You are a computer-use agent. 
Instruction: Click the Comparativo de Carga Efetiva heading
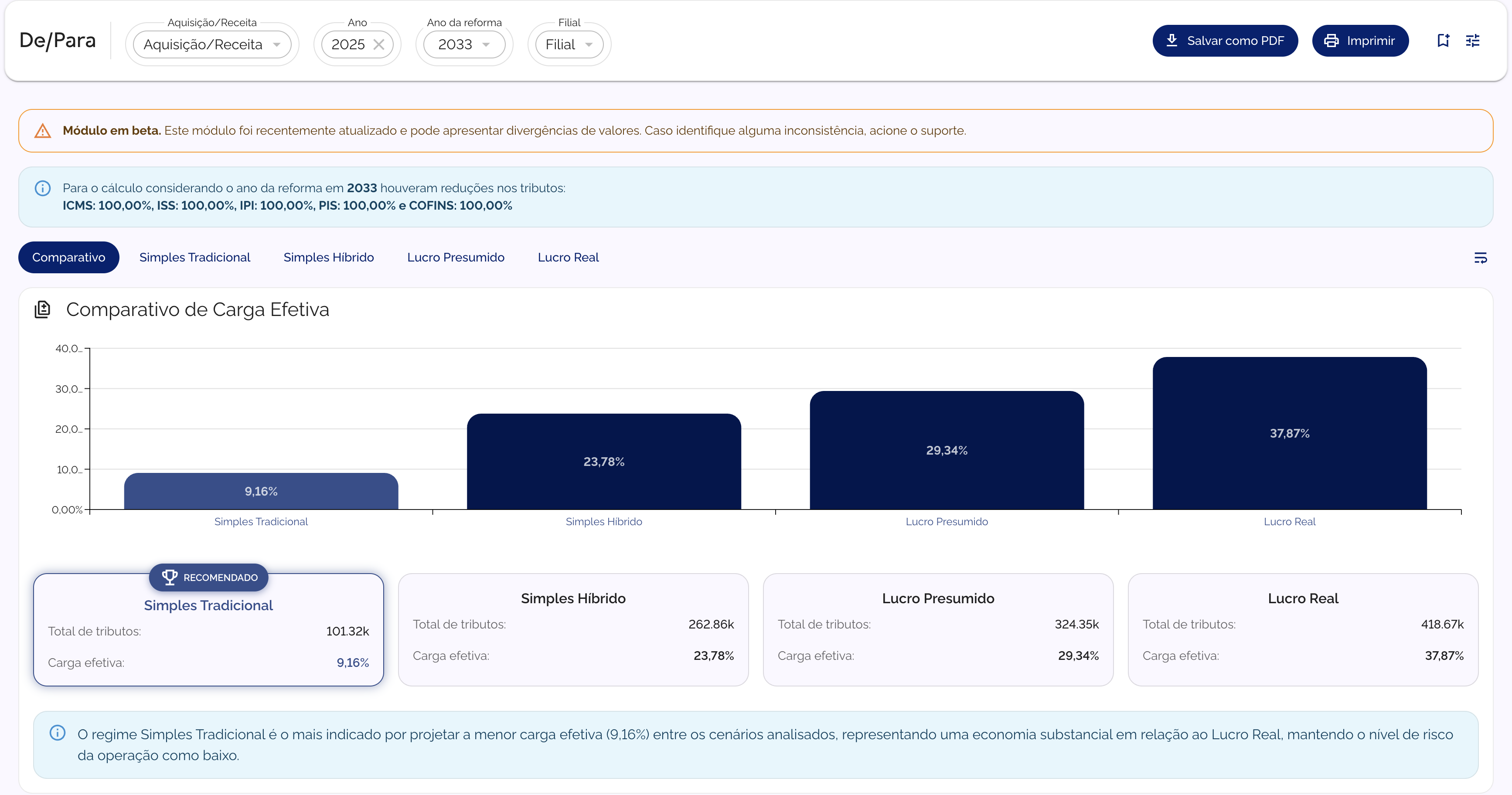tap(198, 309)
